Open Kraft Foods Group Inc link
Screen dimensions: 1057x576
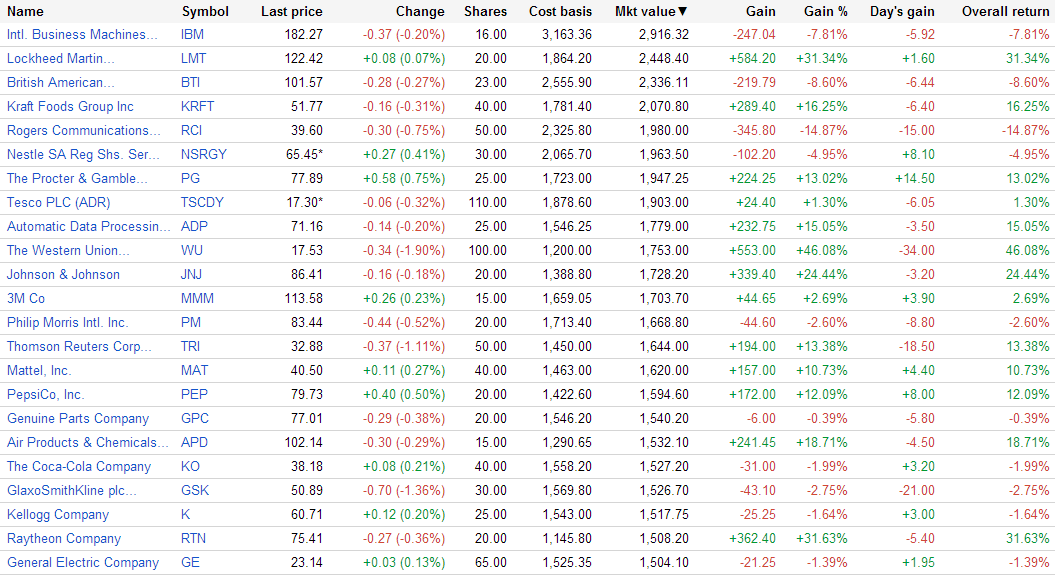pos(70,107)
